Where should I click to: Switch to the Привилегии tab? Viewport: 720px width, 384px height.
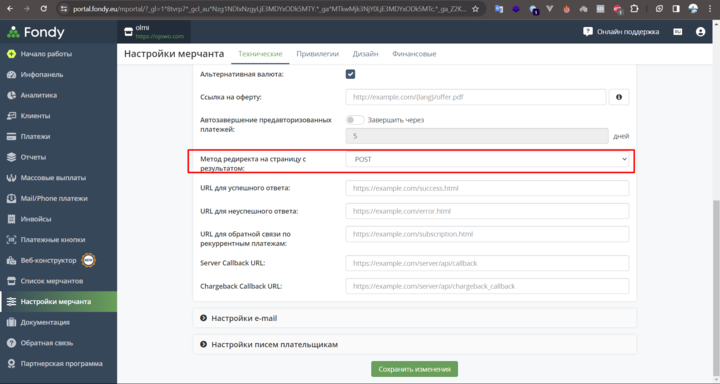[317, 54]
